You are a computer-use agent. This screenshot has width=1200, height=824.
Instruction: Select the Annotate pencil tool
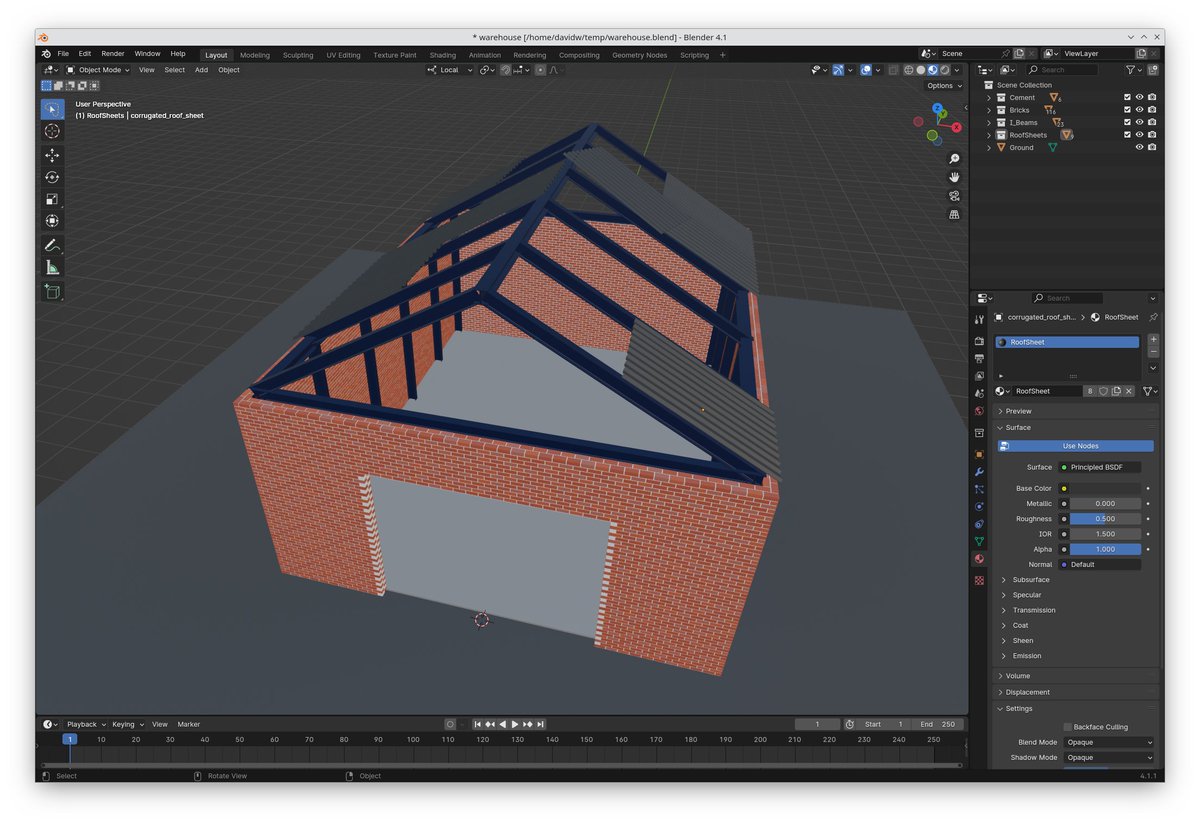[52, 245]
